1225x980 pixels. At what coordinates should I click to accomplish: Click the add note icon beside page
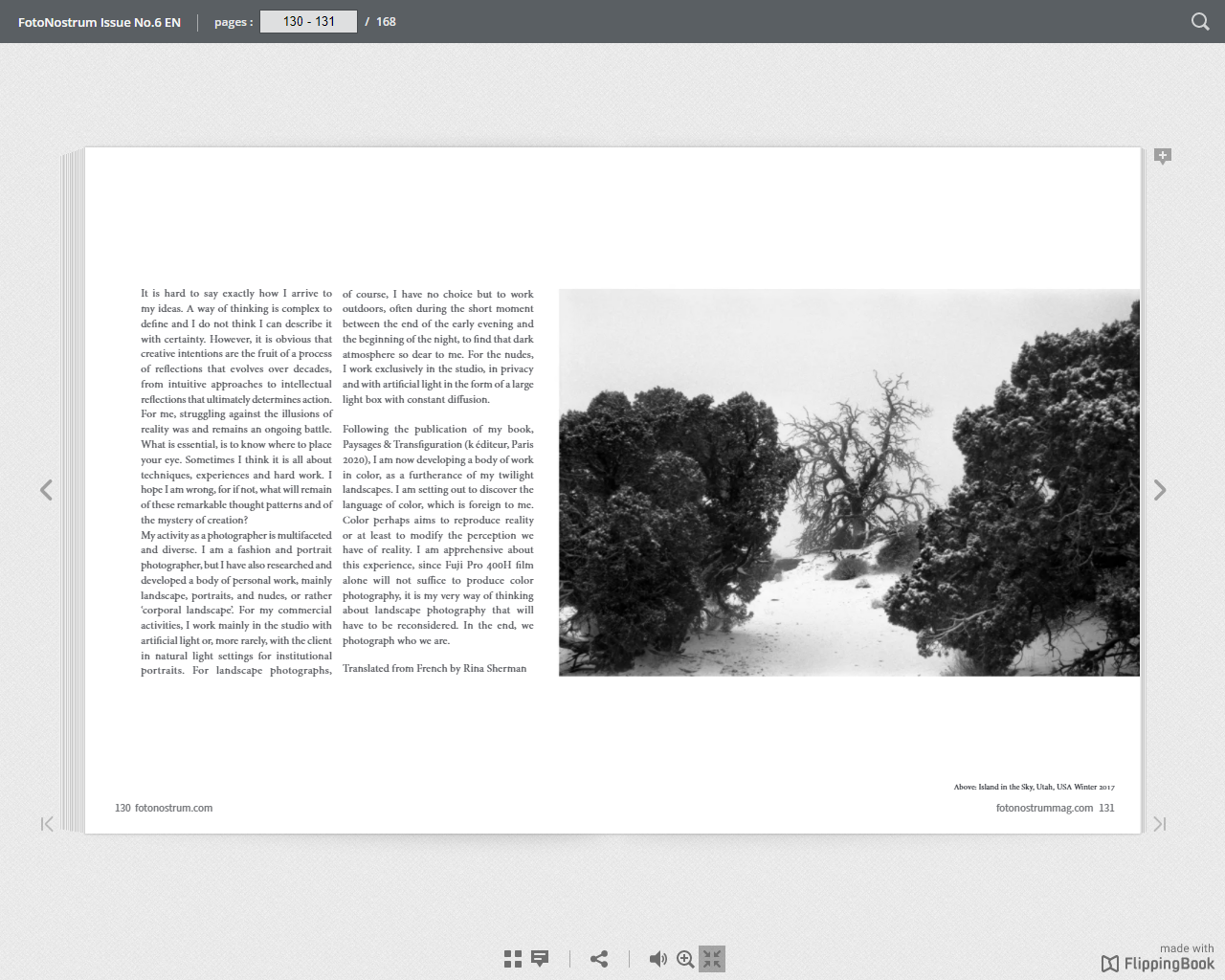tap(1163, 156)
